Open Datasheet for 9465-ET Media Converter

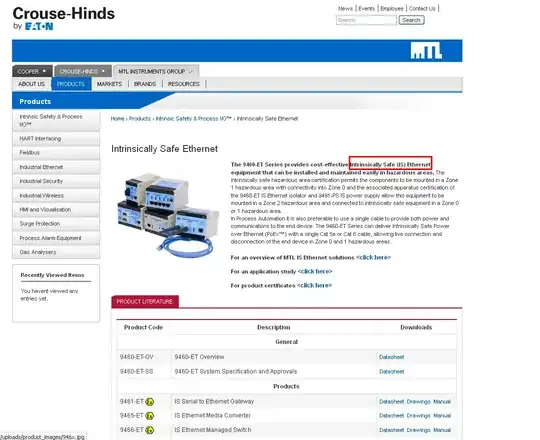click(x=392, y=416)
